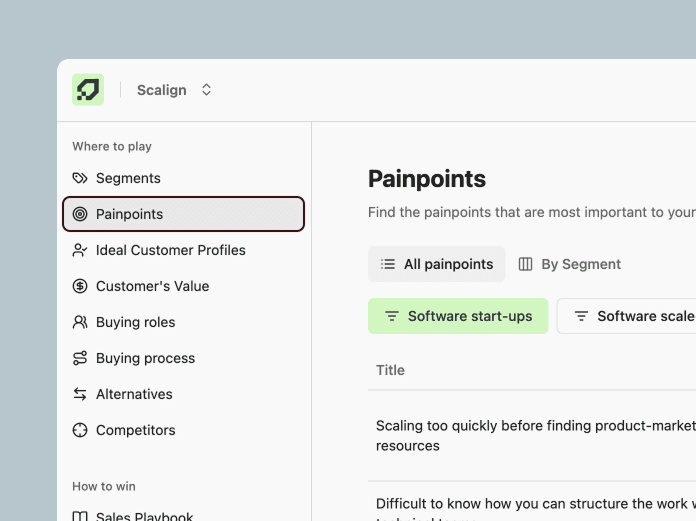Select Painpoints in the sidebar

183,214
